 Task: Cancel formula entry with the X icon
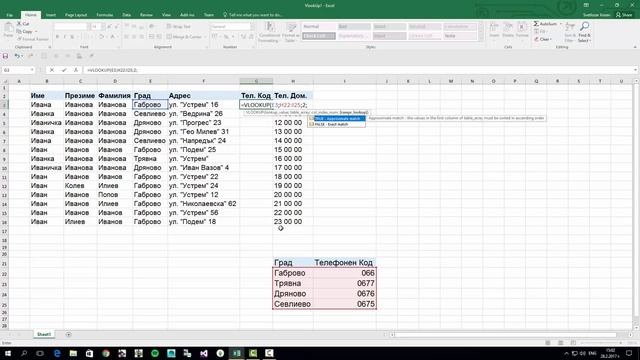(52, 70)
